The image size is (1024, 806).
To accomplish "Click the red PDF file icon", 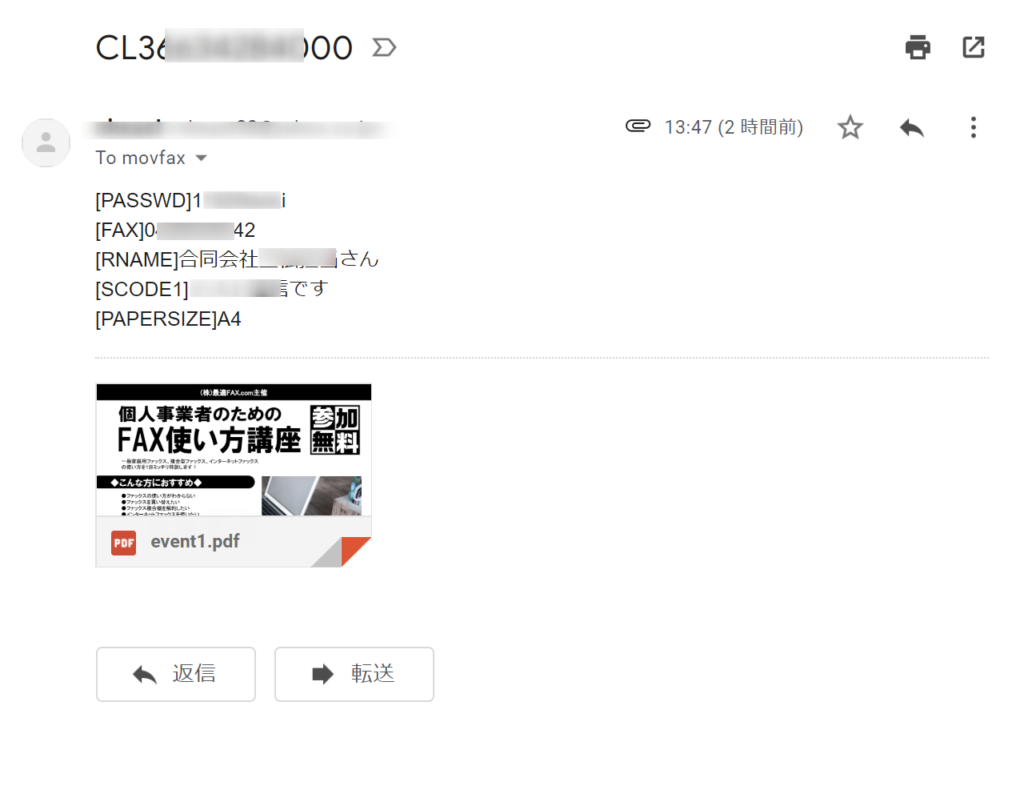I will click(x=123, y=543).
